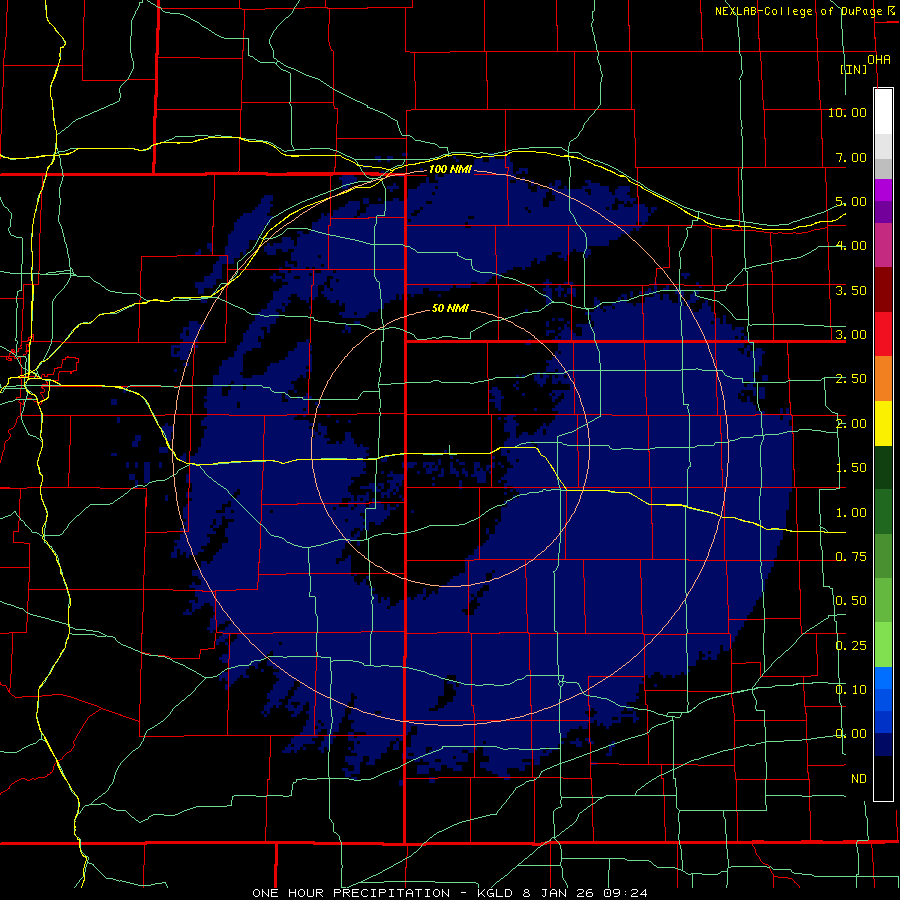Click the 5.00 legend value
The image size is (900, 900).
click(x=851, y=201)
